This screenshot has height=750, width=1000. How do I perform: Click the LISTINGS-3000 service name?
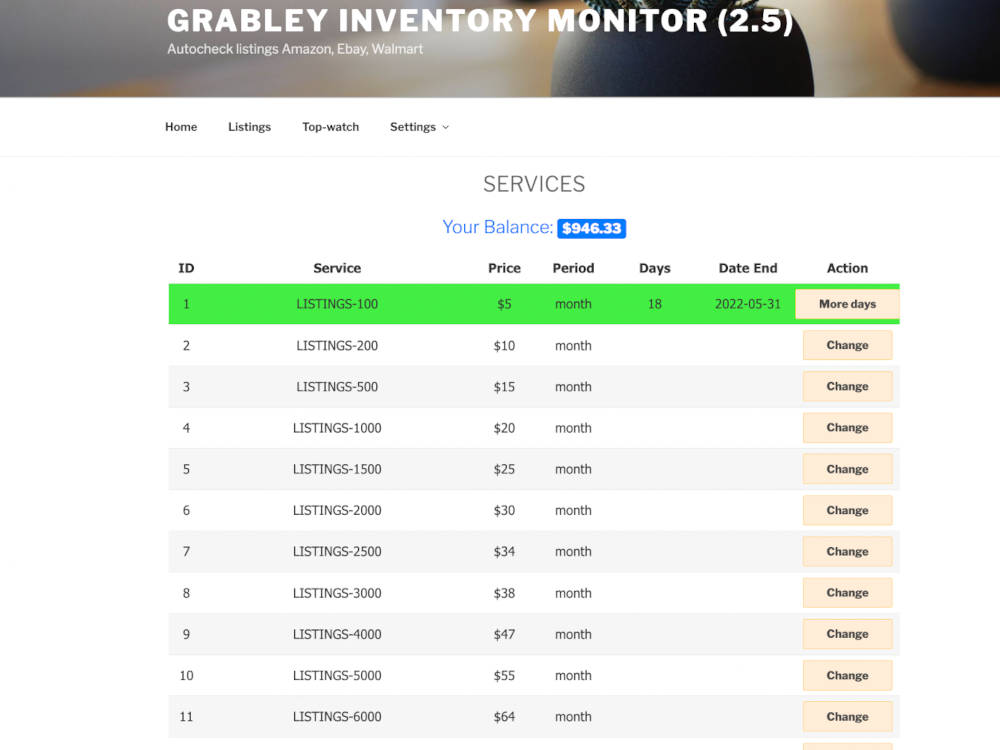pyautogui.click(x=337, y=593)
